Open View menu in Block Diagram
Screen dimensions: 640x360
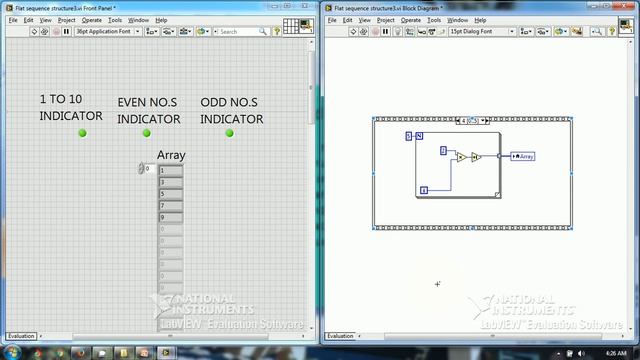click(x=364, y=20)
